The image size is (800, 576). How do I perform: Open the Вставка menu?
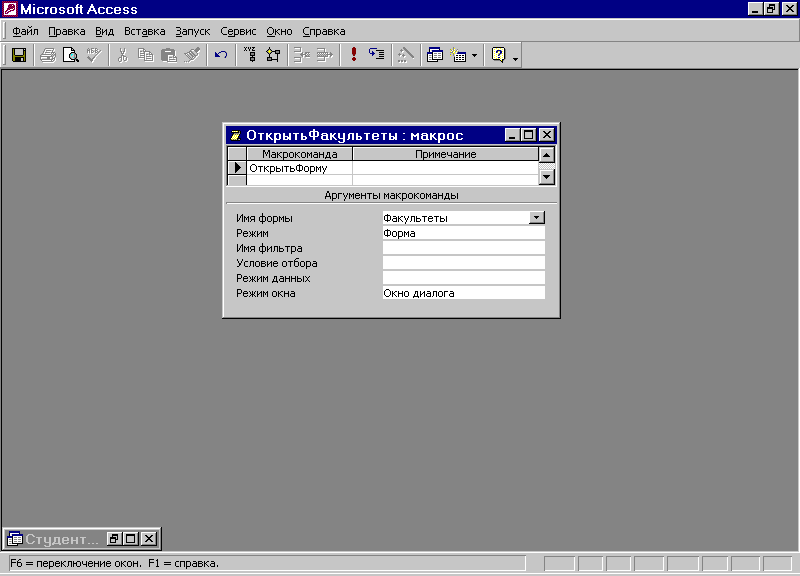[x=144, y=31]
